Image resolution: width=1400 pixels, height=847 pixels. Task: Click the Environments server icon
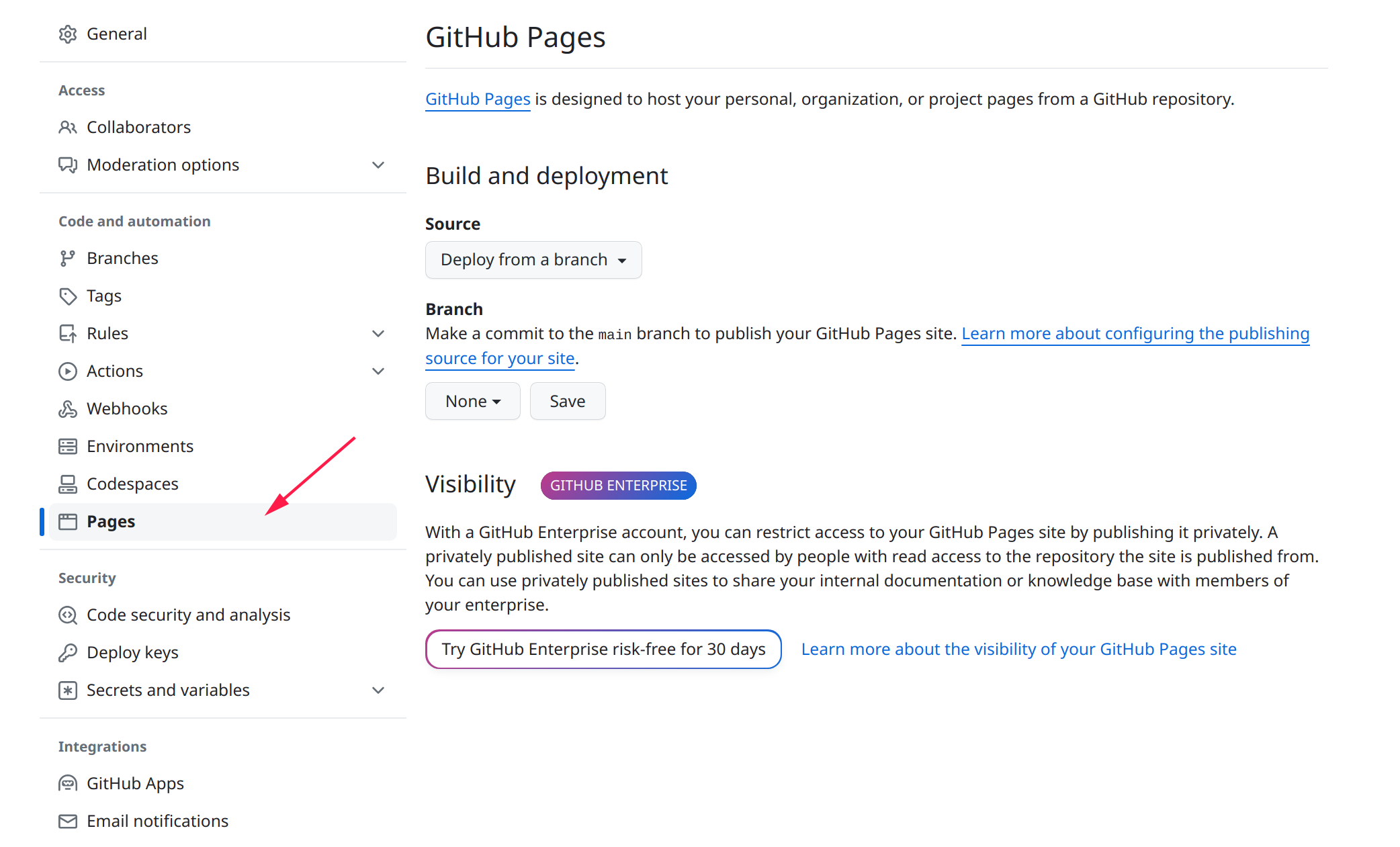(x=68, y=447)
